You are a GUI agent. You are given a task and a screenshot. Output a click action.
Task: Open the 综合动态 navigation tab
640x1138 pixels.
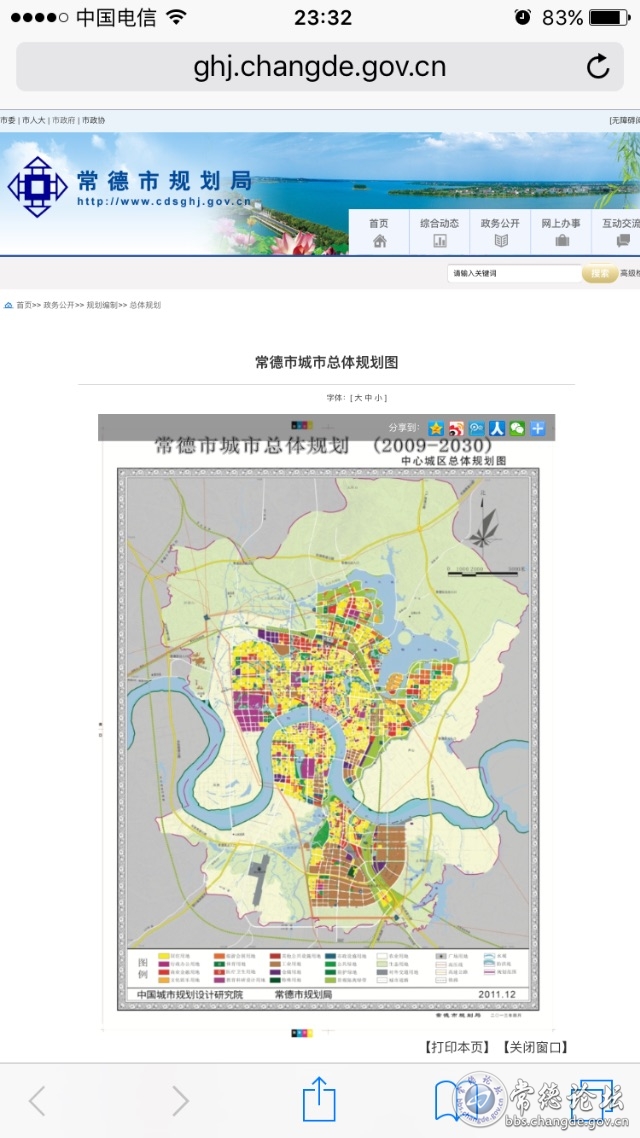440,232
